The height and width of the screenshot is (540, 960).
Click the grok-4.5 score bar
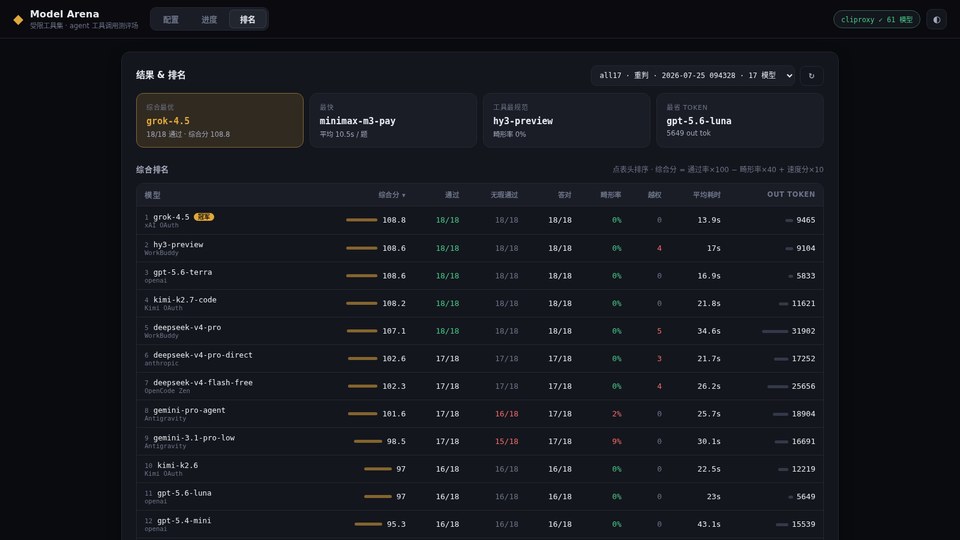tap(362, 220)
